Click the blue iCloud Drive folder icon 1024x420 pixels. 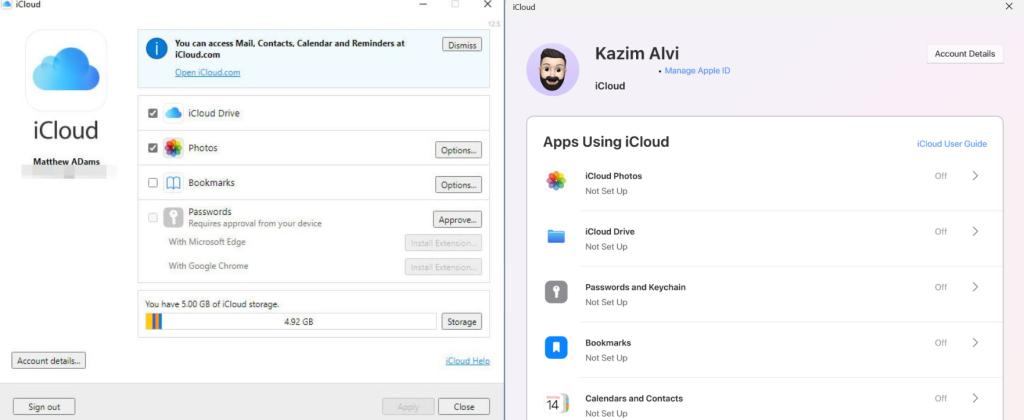click(x=556, y=236)
